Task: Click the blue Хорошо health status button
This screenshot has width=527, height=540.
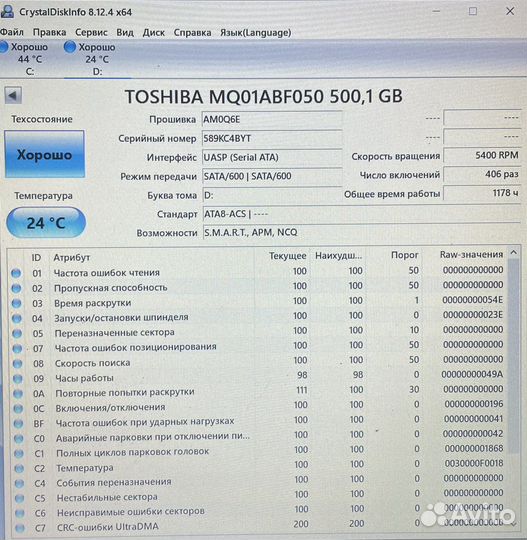Action: point(44,154)
